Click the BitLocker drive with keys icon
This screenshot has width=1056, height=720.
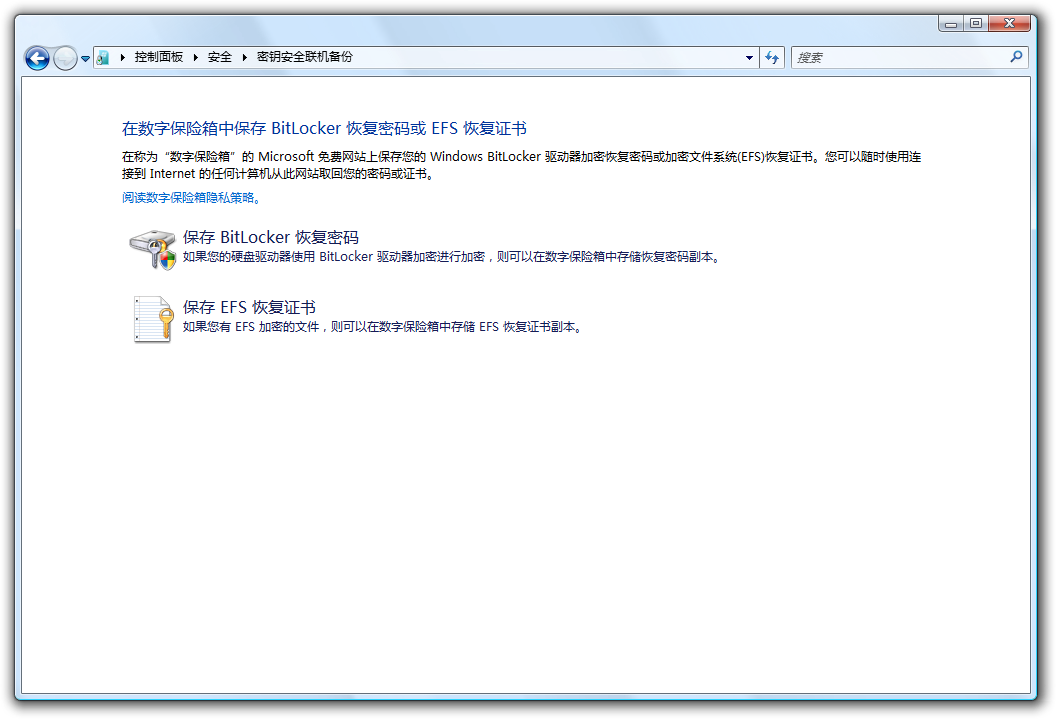(x=153, y=249)
